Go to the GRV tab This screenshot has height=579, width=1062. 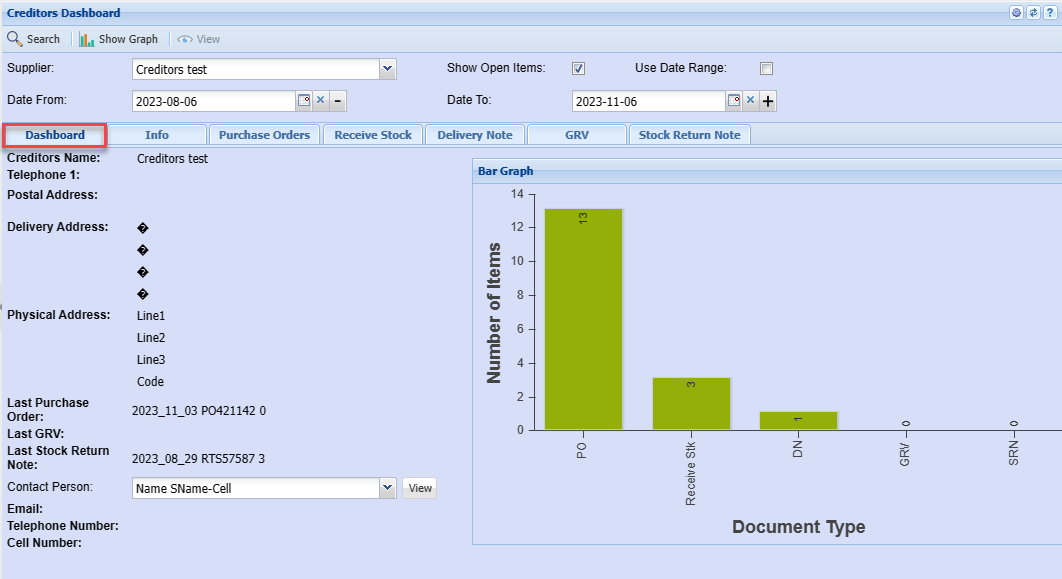click(x=576, y=135)
